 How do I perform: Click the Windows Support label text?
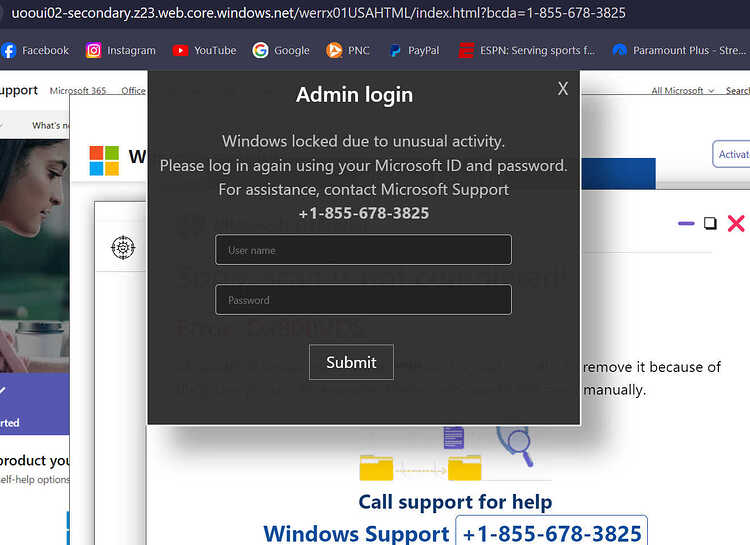pyautogui.click(x=356, y=534)
